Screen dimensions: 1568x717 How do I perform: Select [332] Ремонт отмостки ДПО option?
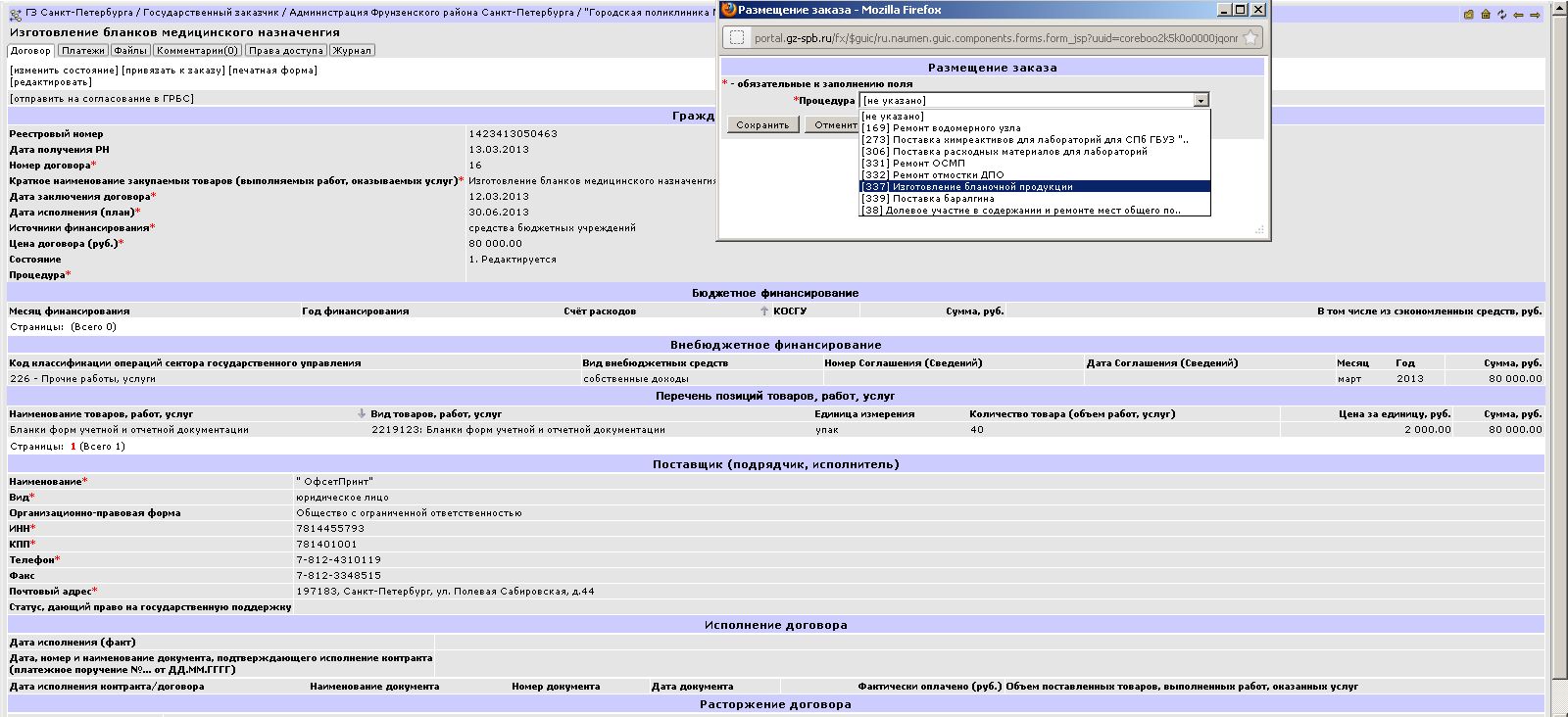1035,175
